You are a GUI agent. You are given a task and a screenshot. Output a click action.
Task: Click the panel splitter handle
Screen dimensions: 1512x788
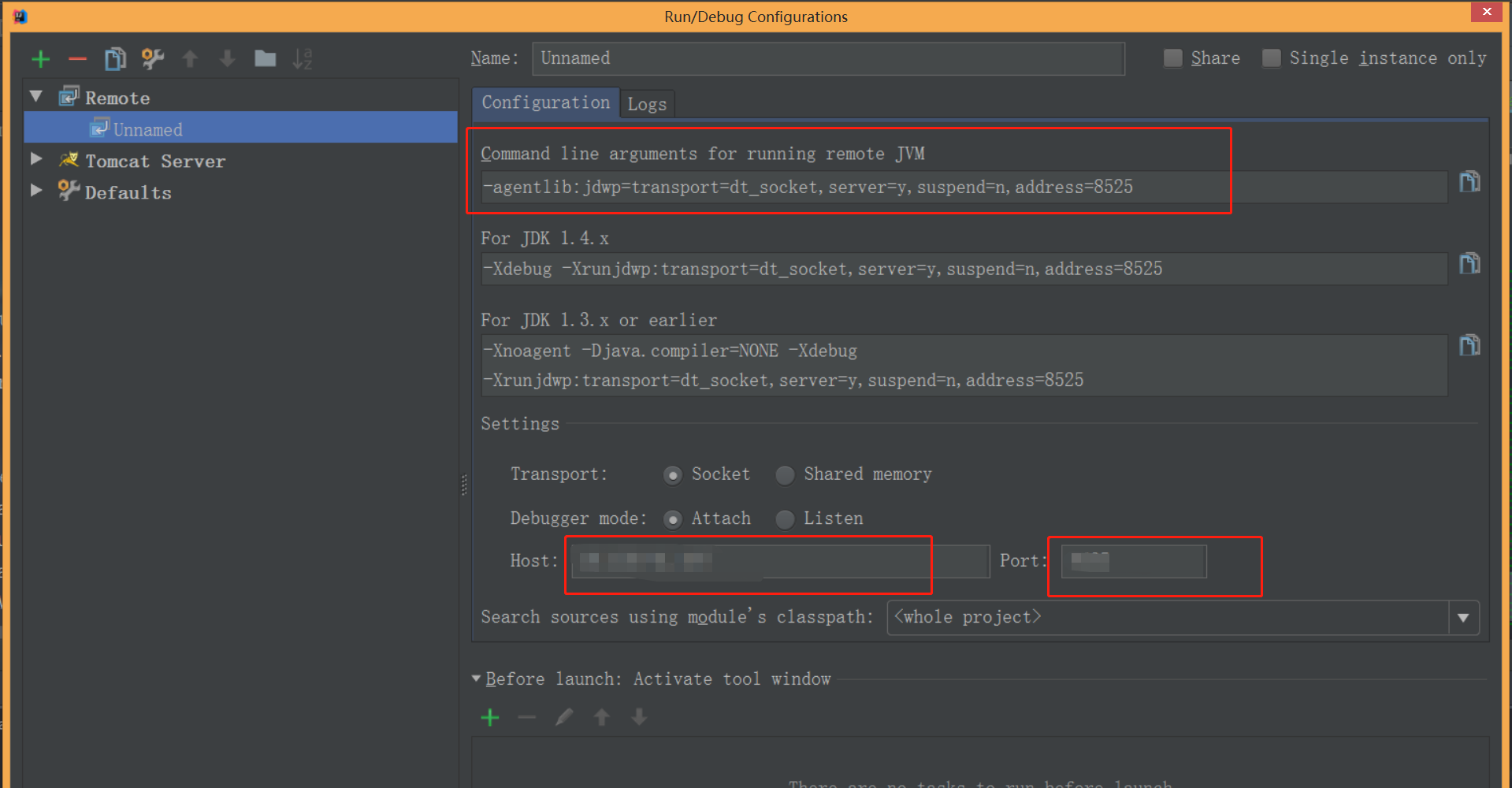(x=464, y=485)
